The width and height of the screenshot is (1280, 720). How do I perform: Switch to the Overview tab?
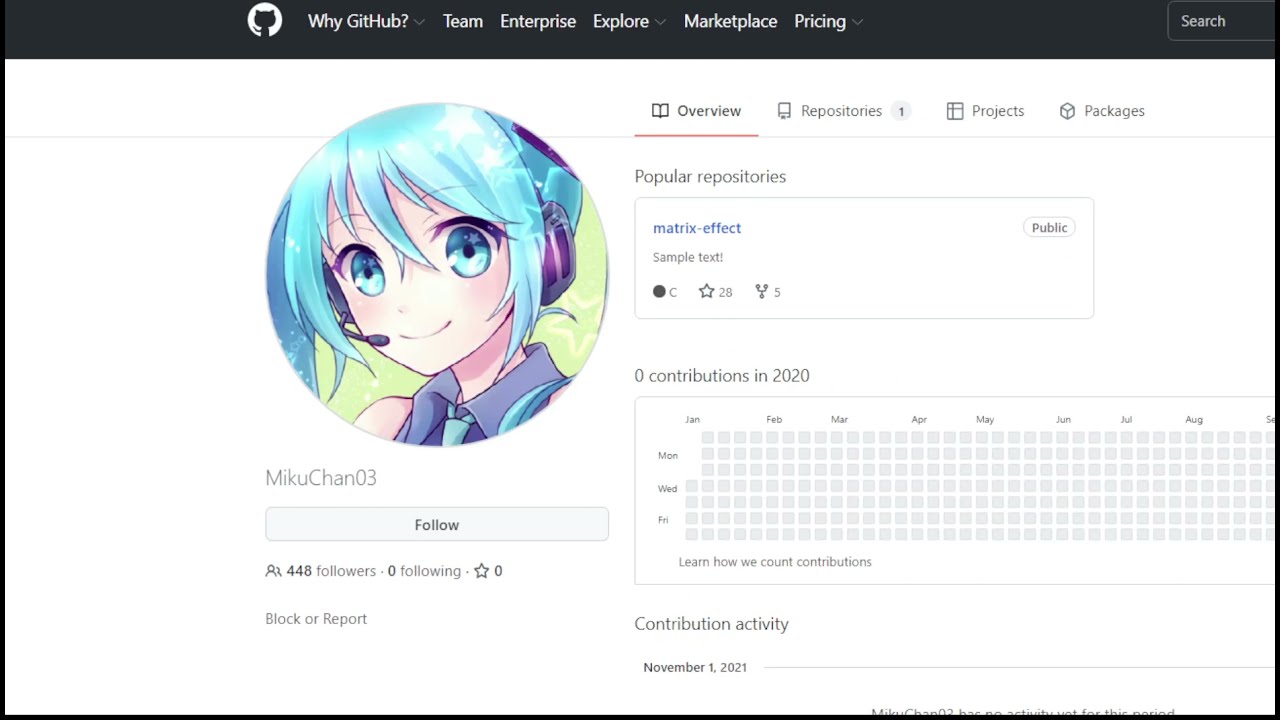696,111
